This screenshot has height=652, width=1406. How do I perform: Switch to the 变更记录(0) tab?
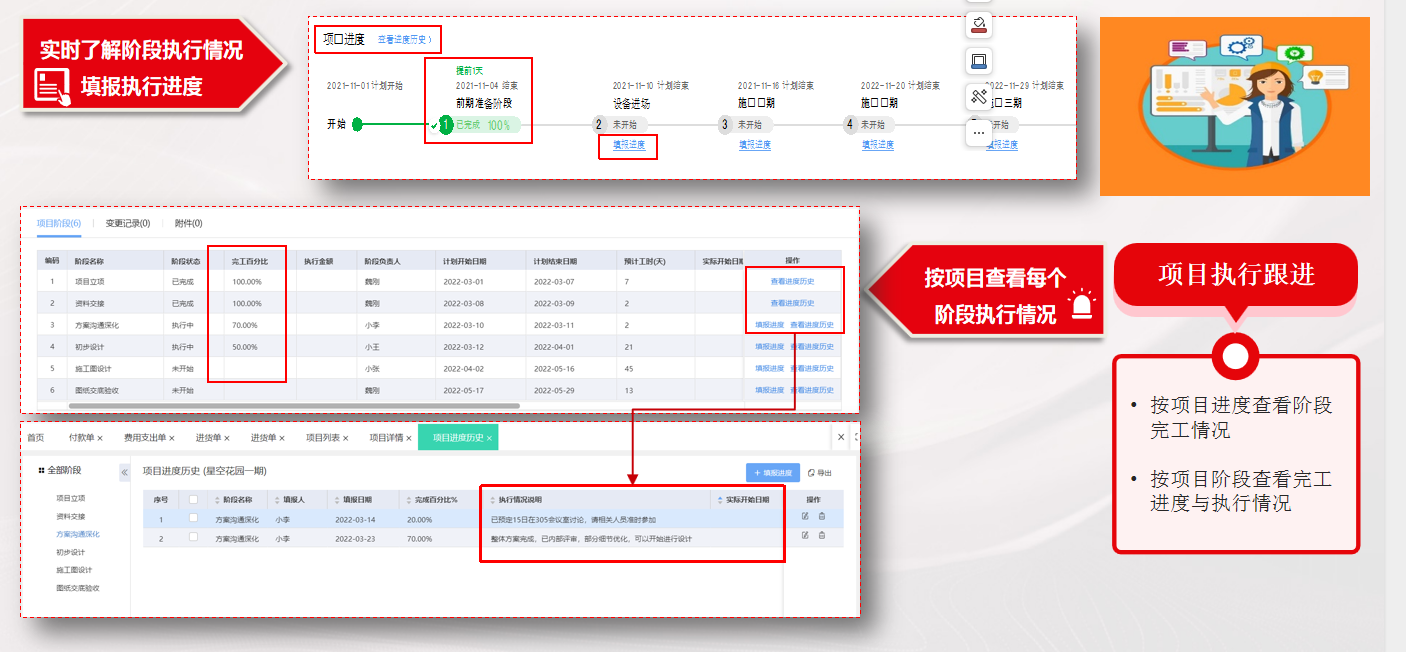pyautogui.click(x=128, y=223)
